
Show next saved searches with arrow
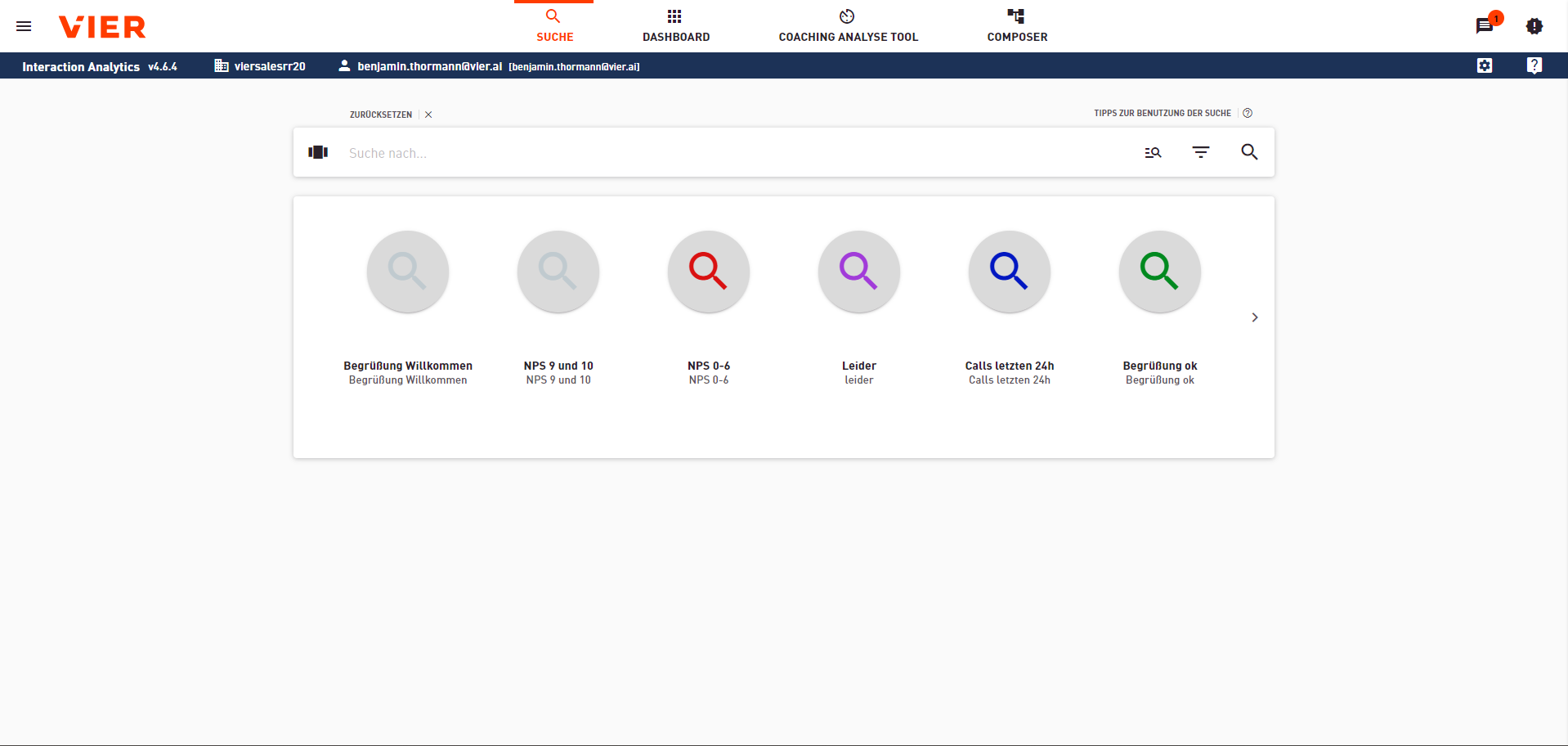1254,317
